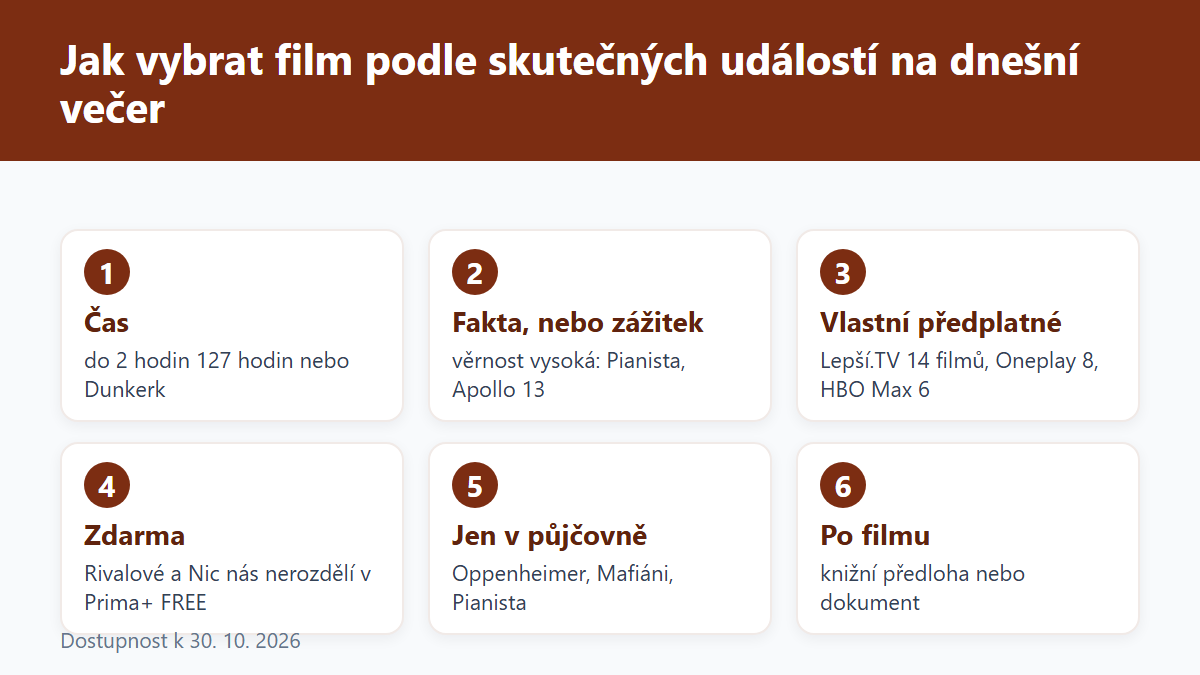Click the title 'Jak vybrat film podle skutečných událostí'
Screen dimensions: 1200x675
click(x=469, y=62)
